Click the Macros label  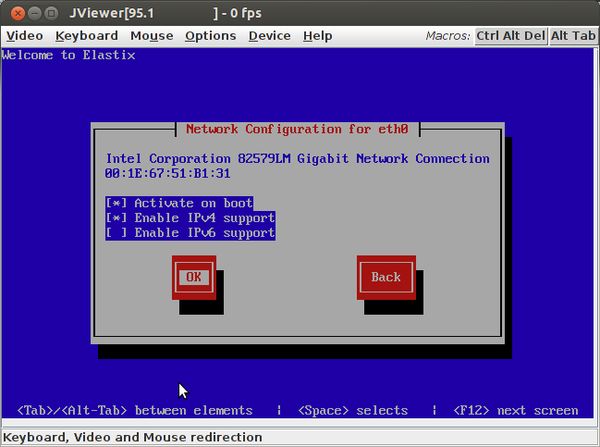[x=448, y=36]
